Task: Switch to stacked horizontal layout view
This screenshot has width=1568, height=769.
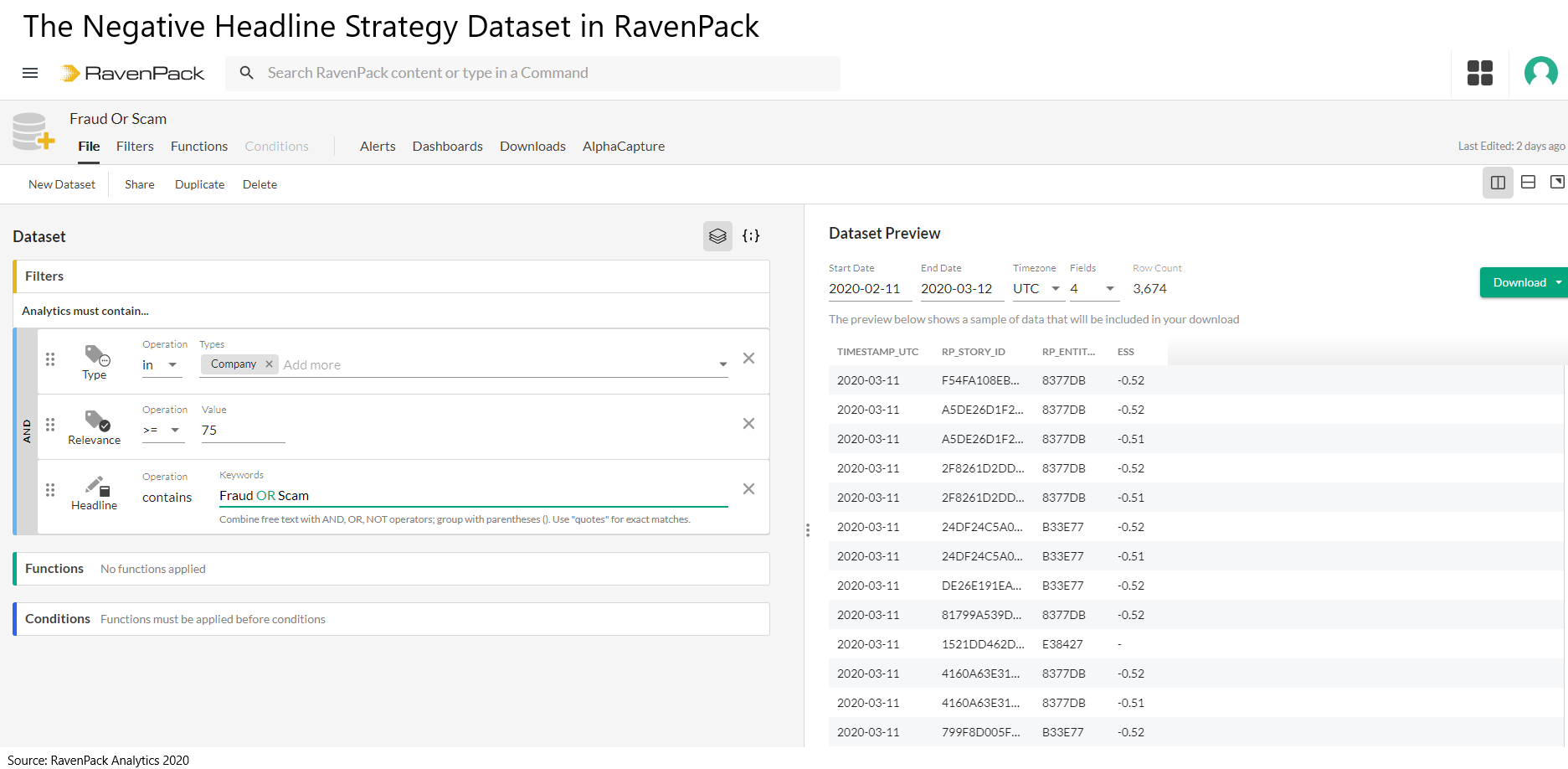Action: click(1528, 183)
